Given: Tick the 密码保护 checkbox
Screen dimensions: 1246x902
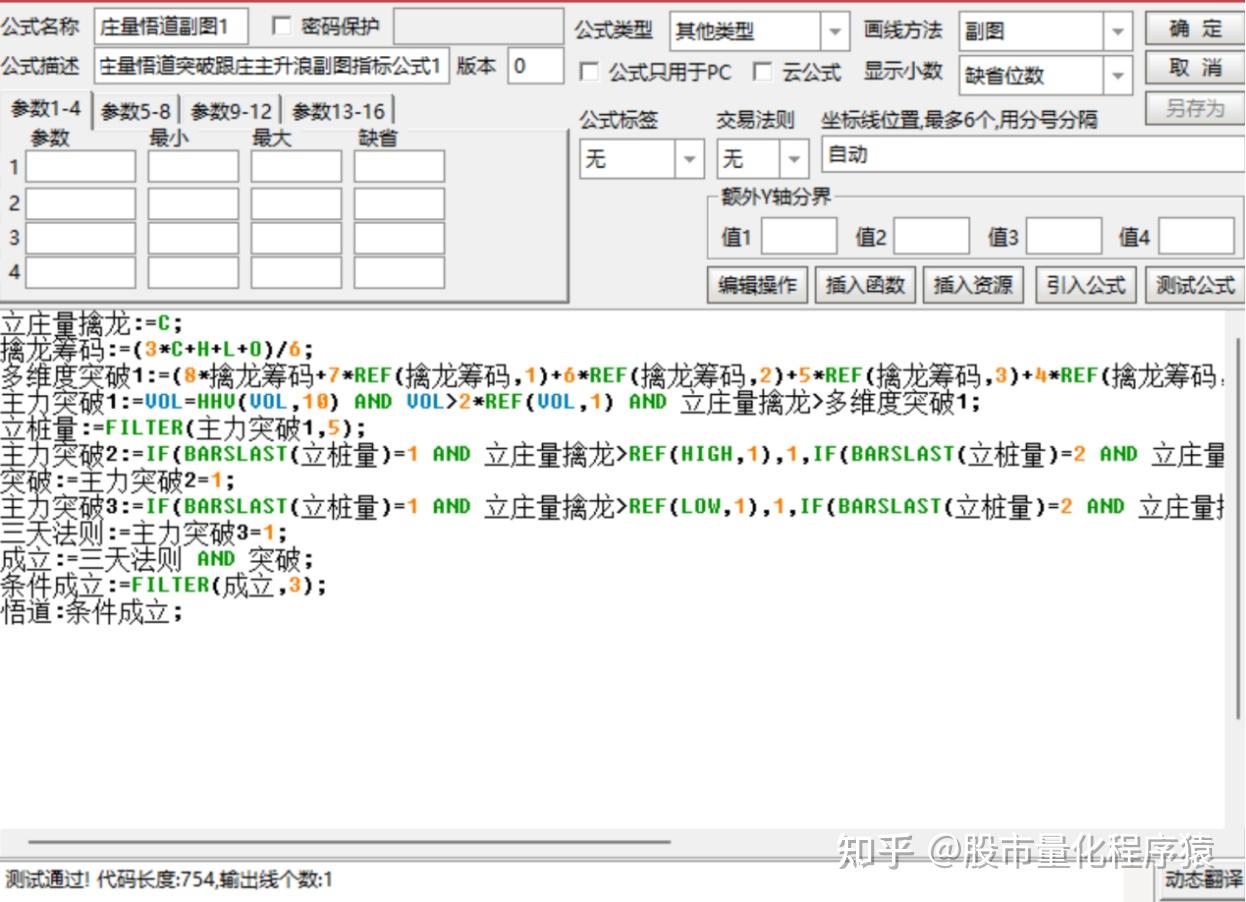Looking at the screenshot, I should [x=282, y=26].
